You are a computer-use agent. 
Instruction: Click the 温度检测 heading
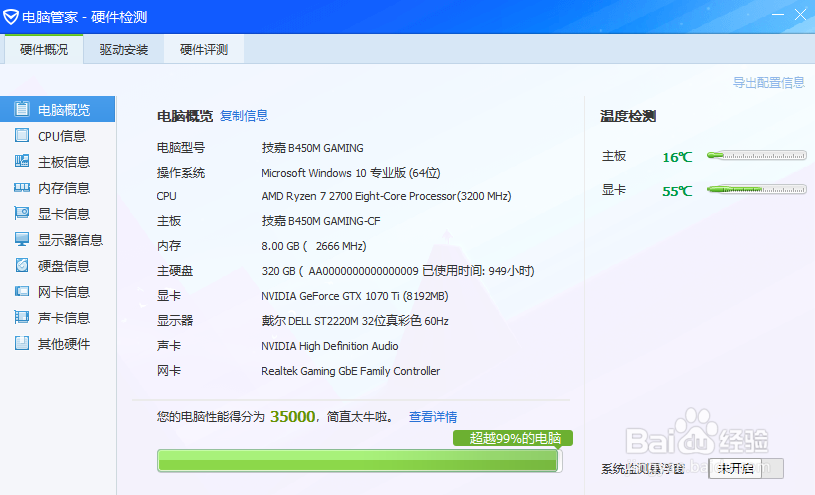628,116
